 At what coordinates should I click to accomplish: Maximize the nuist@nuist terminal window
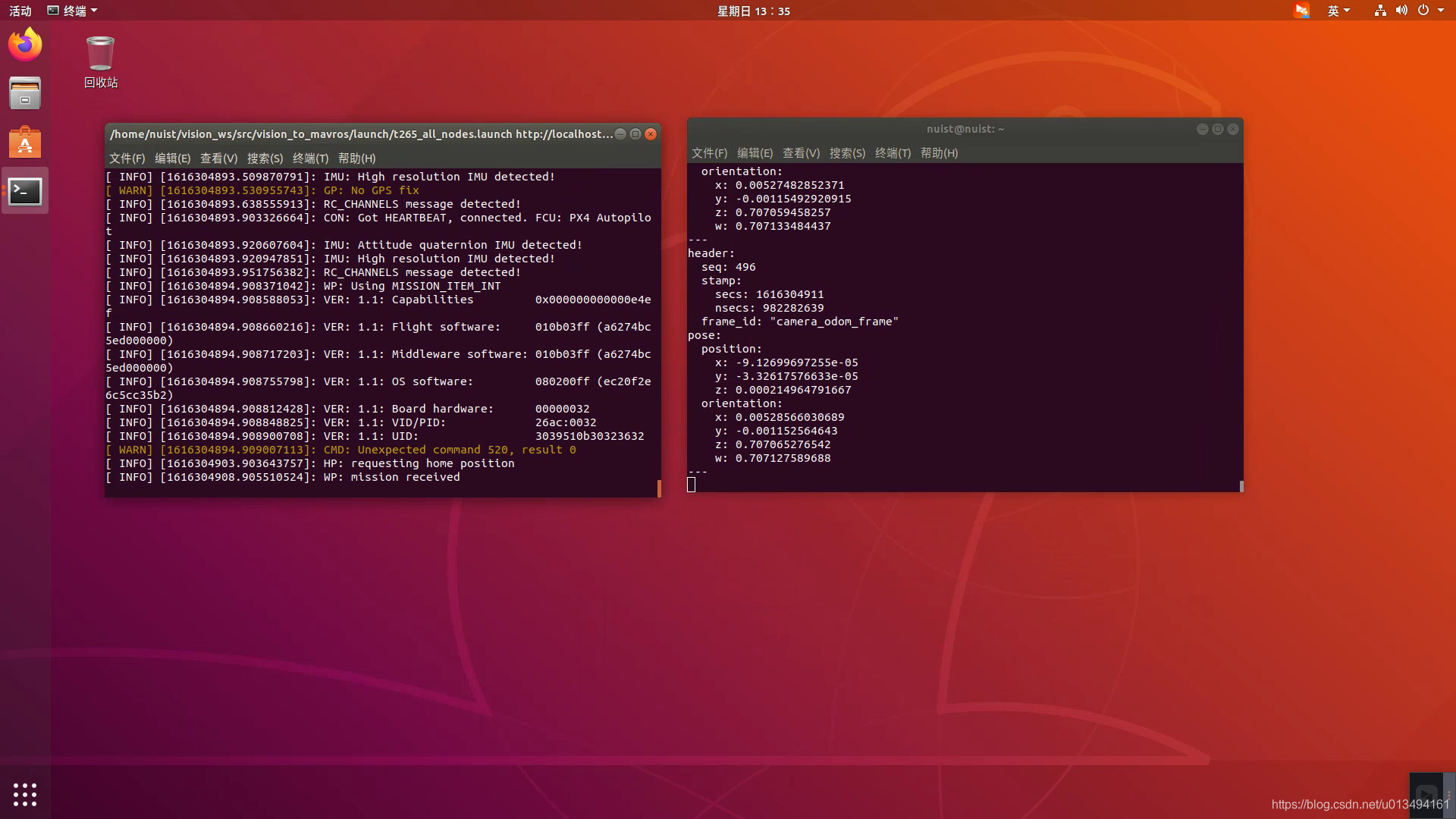[x=1218, y=129]
